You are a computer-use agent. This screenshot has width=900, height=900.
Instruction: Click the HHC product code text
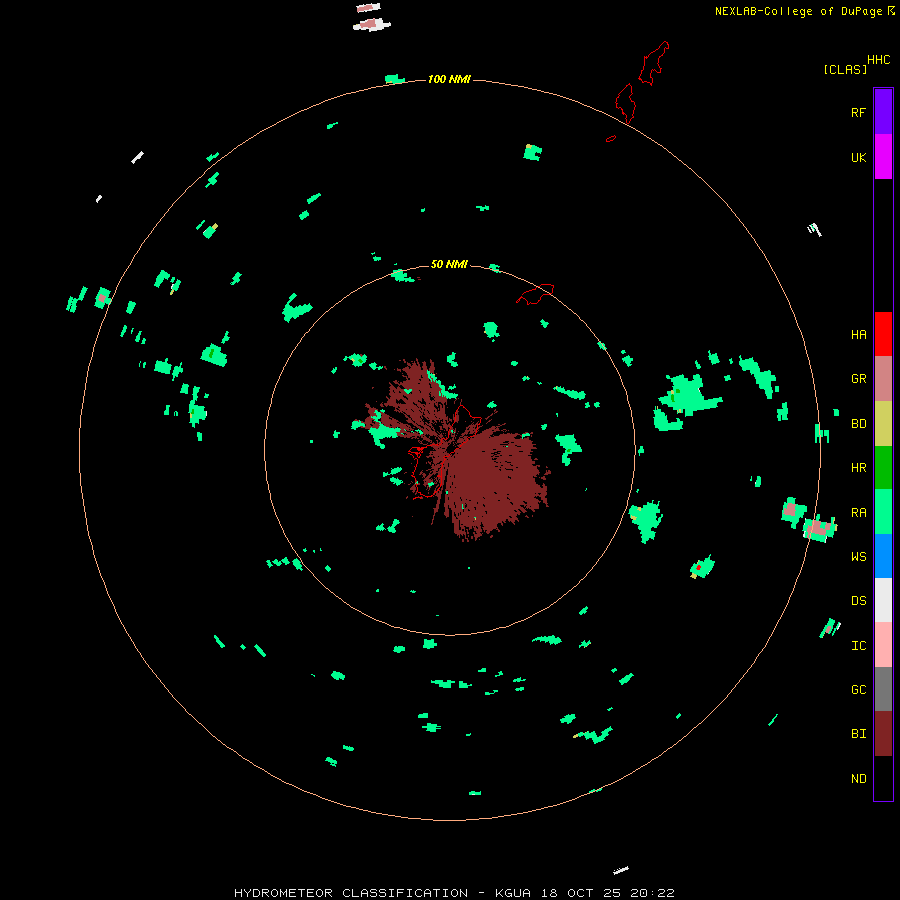878,60
